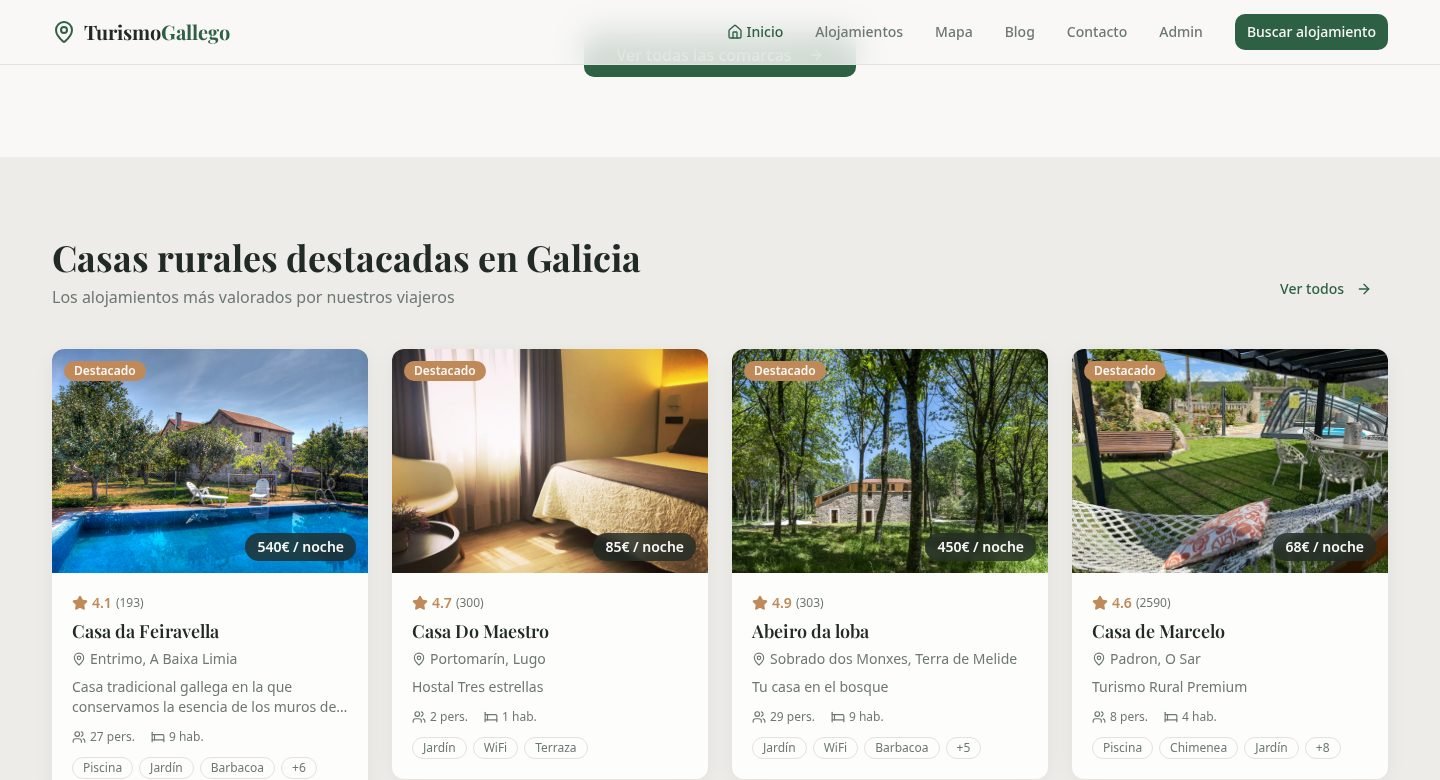The width and height of the screenshot is (1440, 780).
Task: Open the Casa Do Maestro listing title
Action: (480, 631)
